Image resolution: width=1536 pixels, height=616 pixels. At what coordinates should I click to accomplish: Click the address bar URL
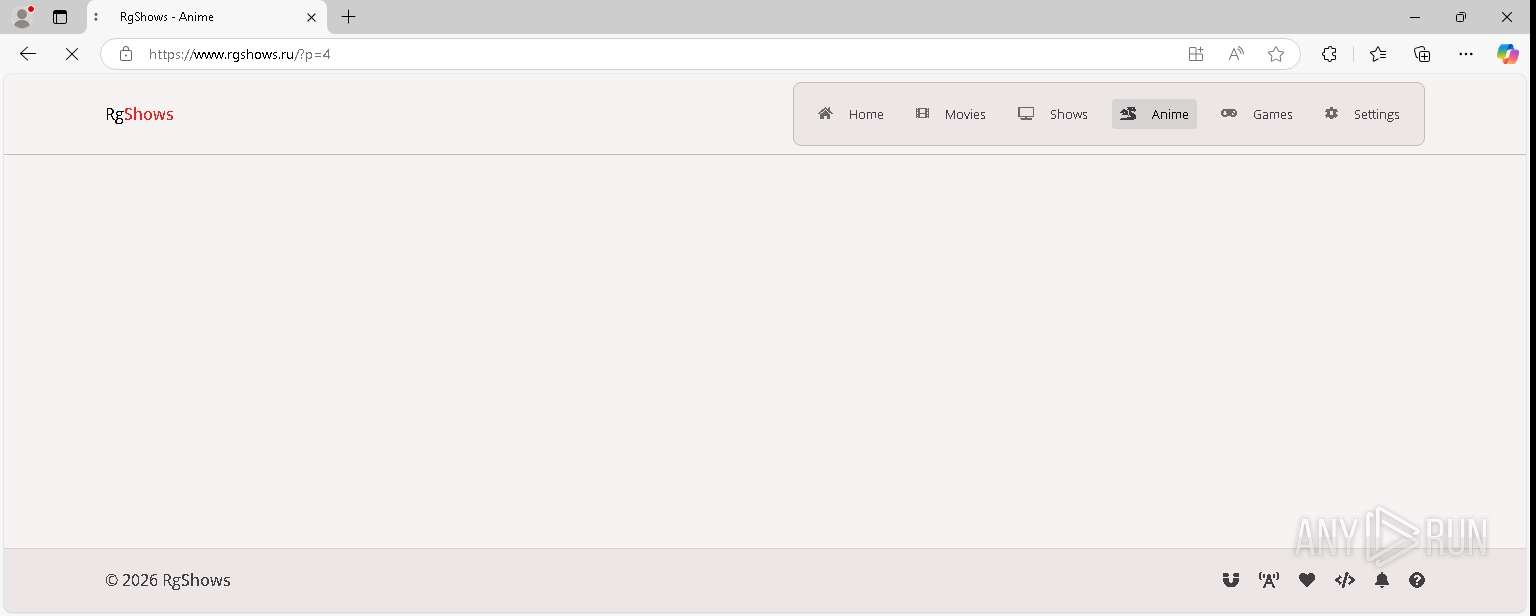point(240,54)
